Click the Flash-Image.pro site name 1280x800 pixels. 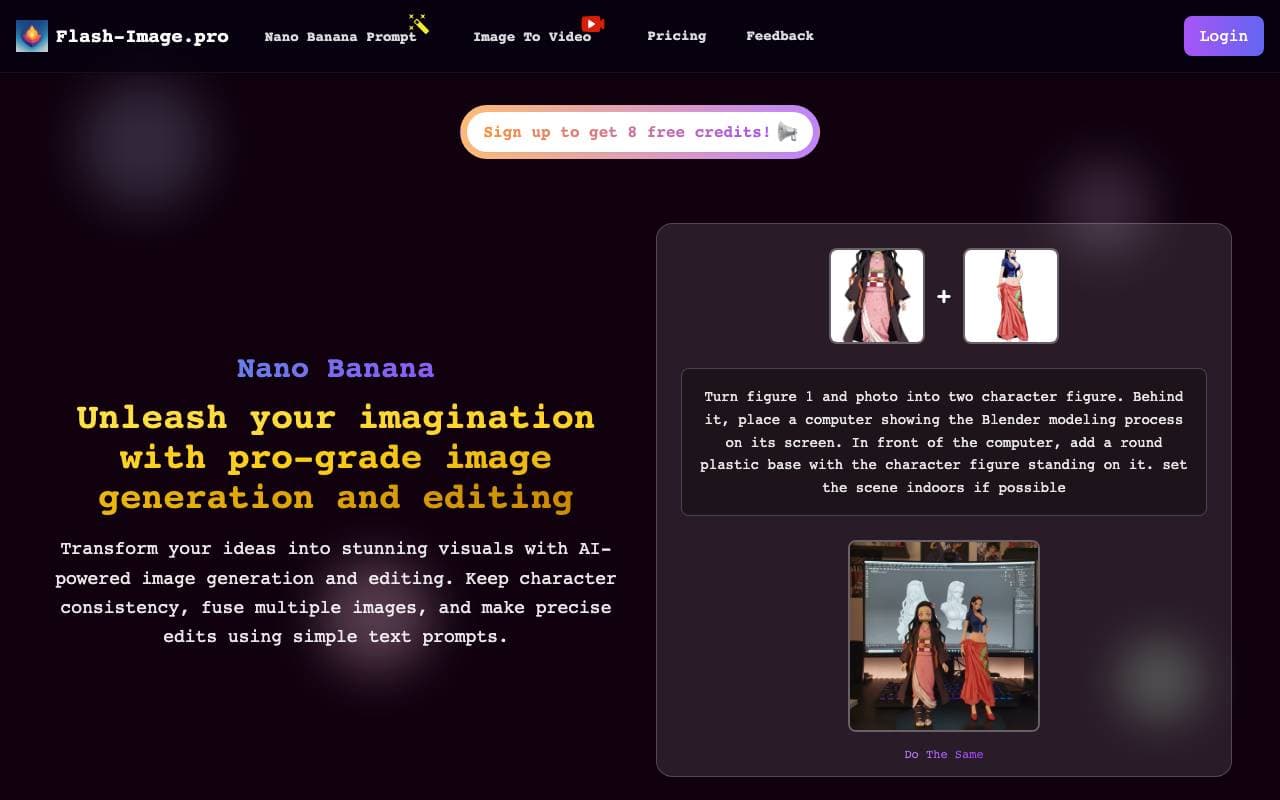pos(142,36)
